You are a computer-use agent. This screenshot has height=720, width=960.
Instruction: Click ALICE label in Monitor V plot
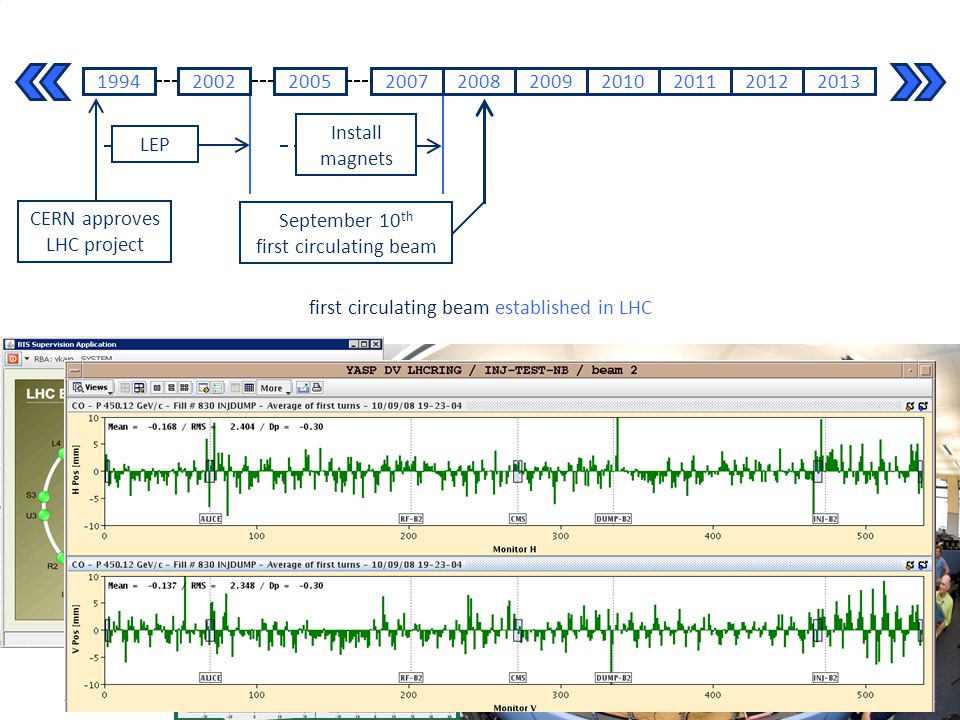pos(211,678)
